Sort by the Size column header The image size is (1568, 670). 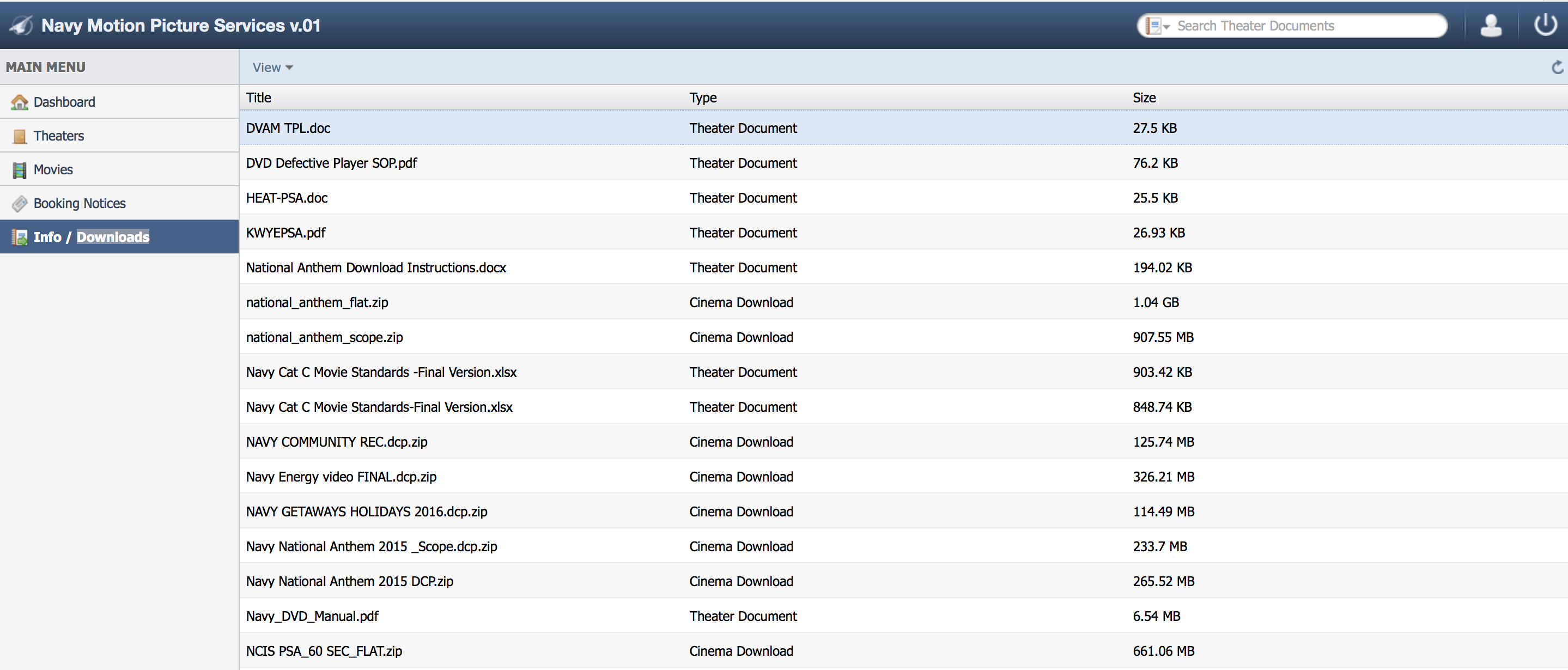1144,98
